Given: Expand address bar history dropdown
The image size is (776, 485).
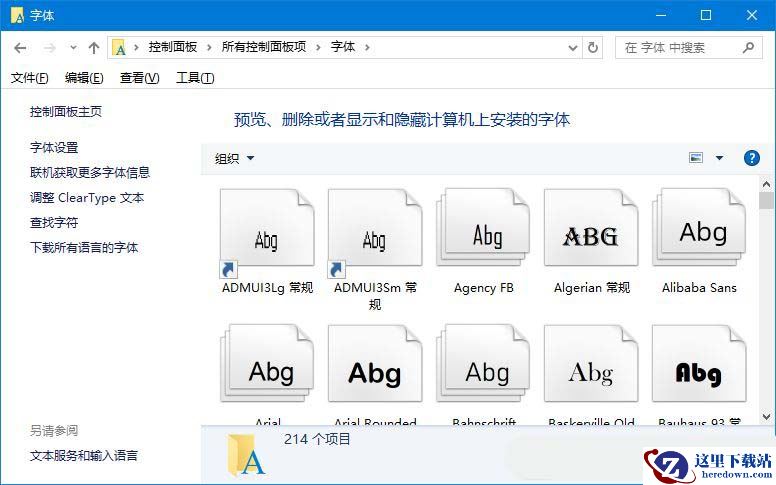Looking at the screenshot, I should tap(573, 48).
